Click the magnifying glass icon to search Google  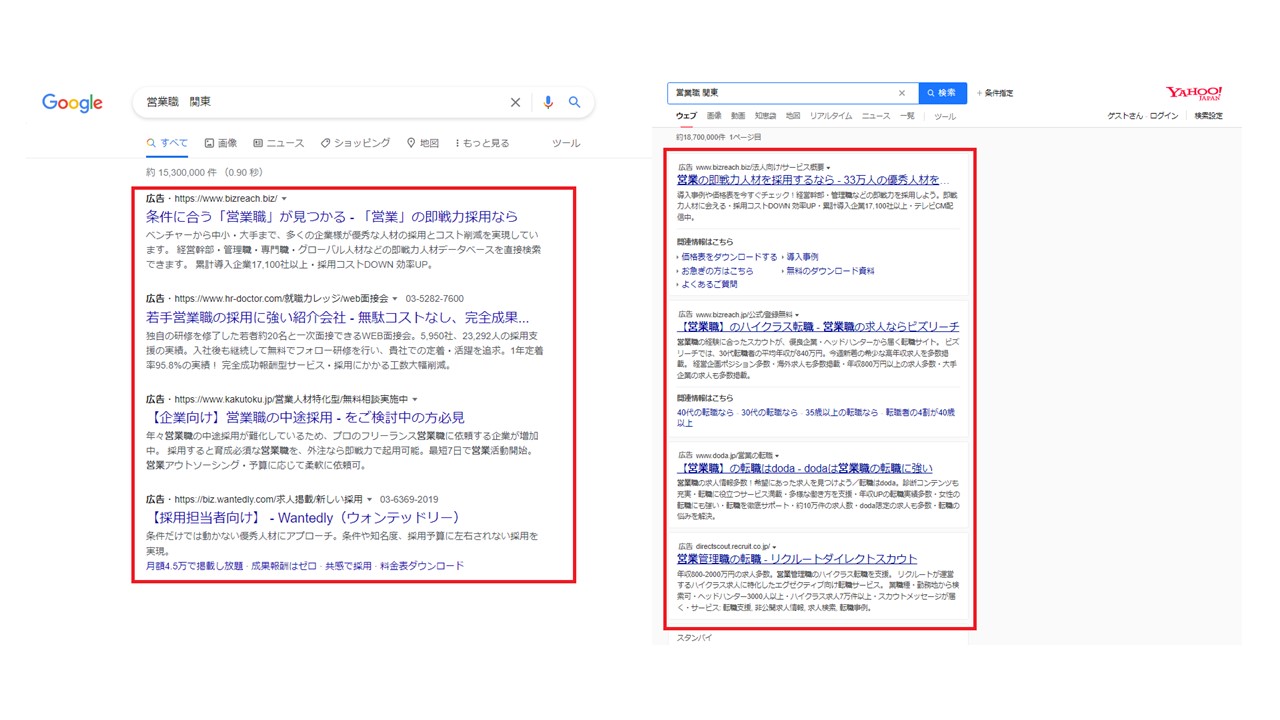(574, 102)
